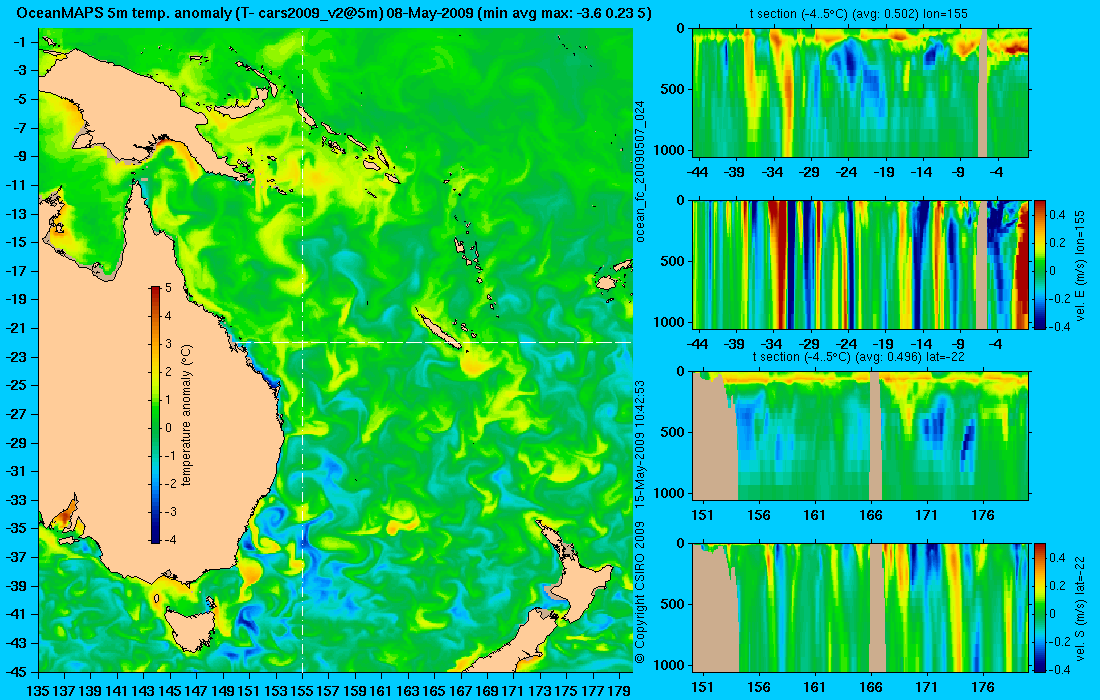
Task: Open the temperature section plot at lat=-22
Action: 860,436
